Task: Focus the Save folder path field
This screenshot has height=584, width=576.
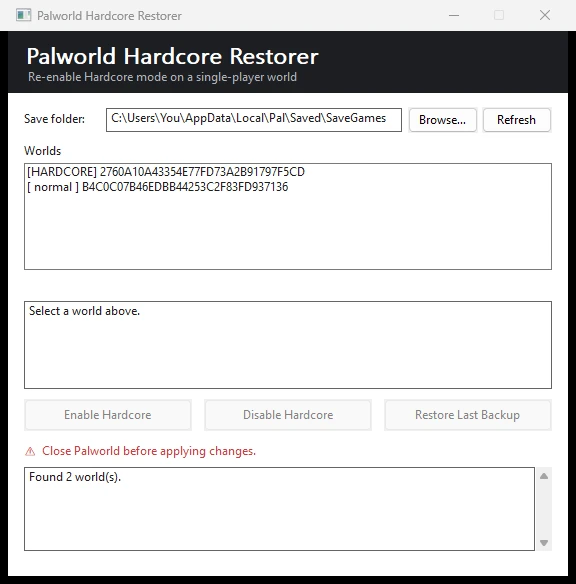Action: (x=254, y=120)
